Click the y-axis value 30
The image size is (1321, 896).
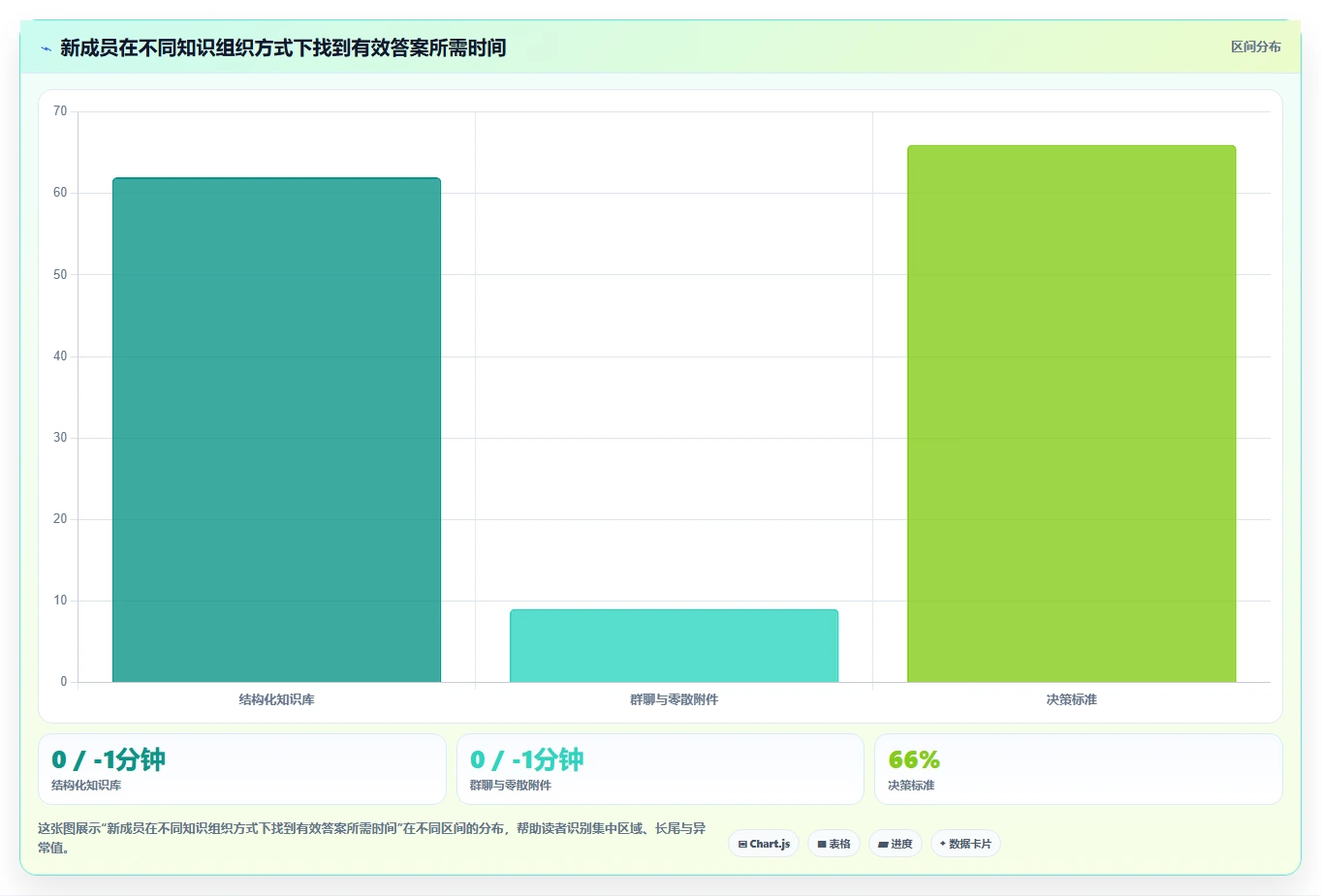[60, 438]
